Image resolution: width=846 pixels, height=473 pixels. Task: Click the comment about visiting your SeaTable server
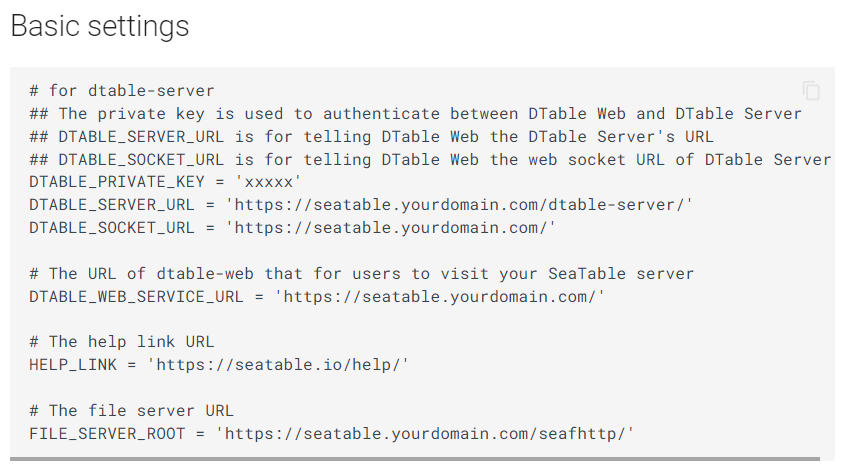[x=361, y=274]
